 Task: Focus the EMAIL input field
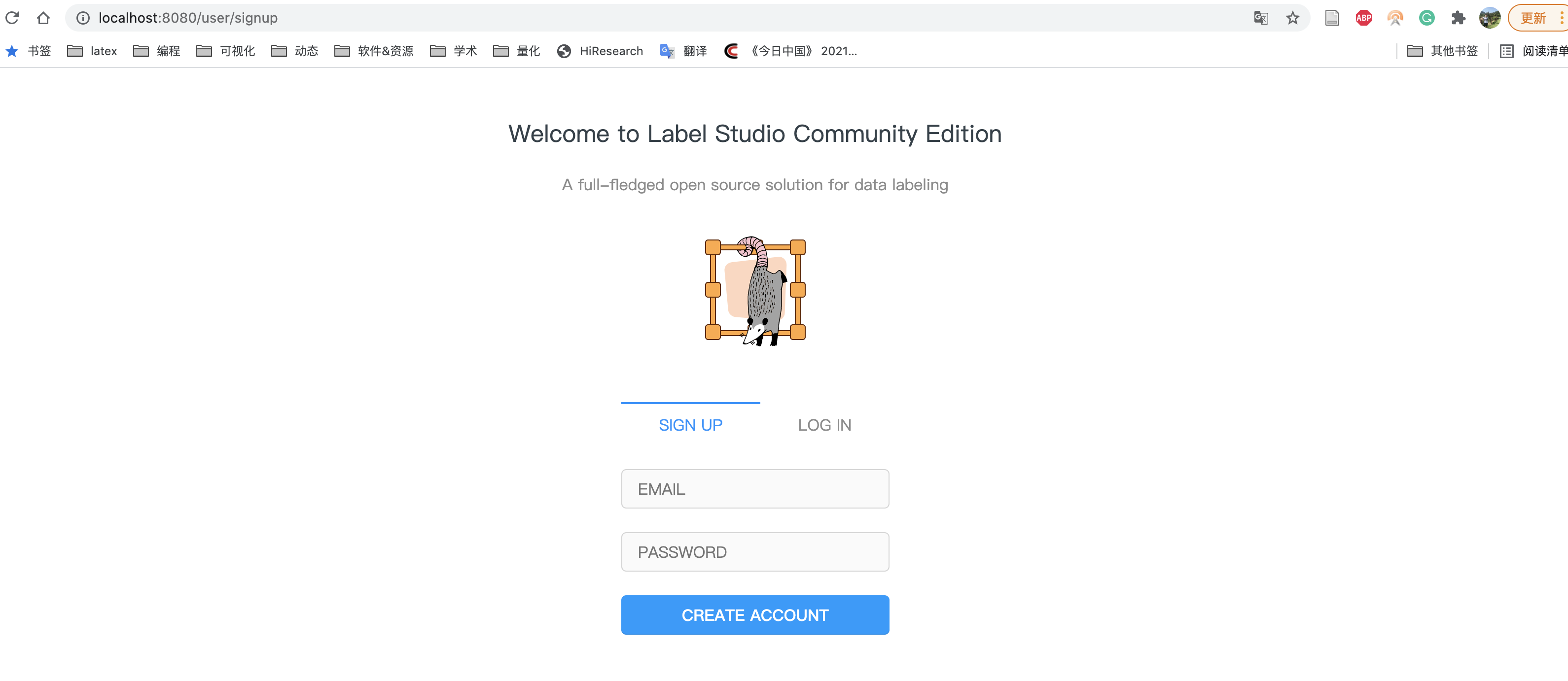(x=755, y=489)
